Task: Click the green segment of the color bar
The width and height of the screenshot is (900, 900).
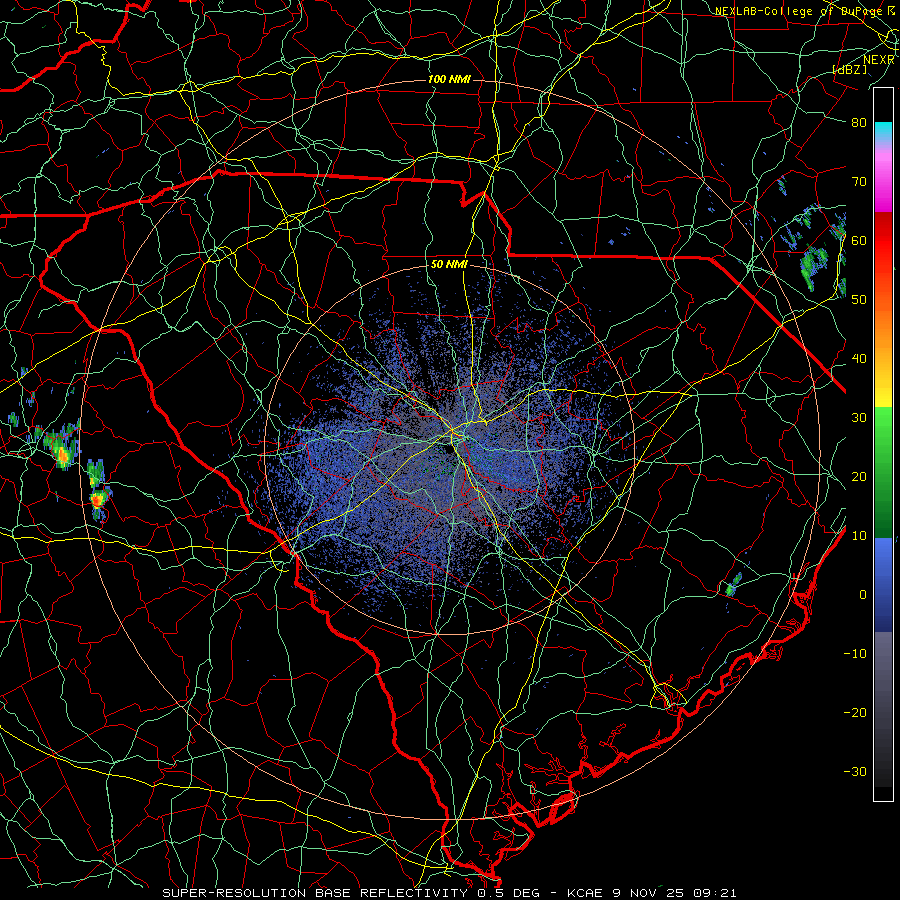Action: pyautogui.click(x=883, y=472)
